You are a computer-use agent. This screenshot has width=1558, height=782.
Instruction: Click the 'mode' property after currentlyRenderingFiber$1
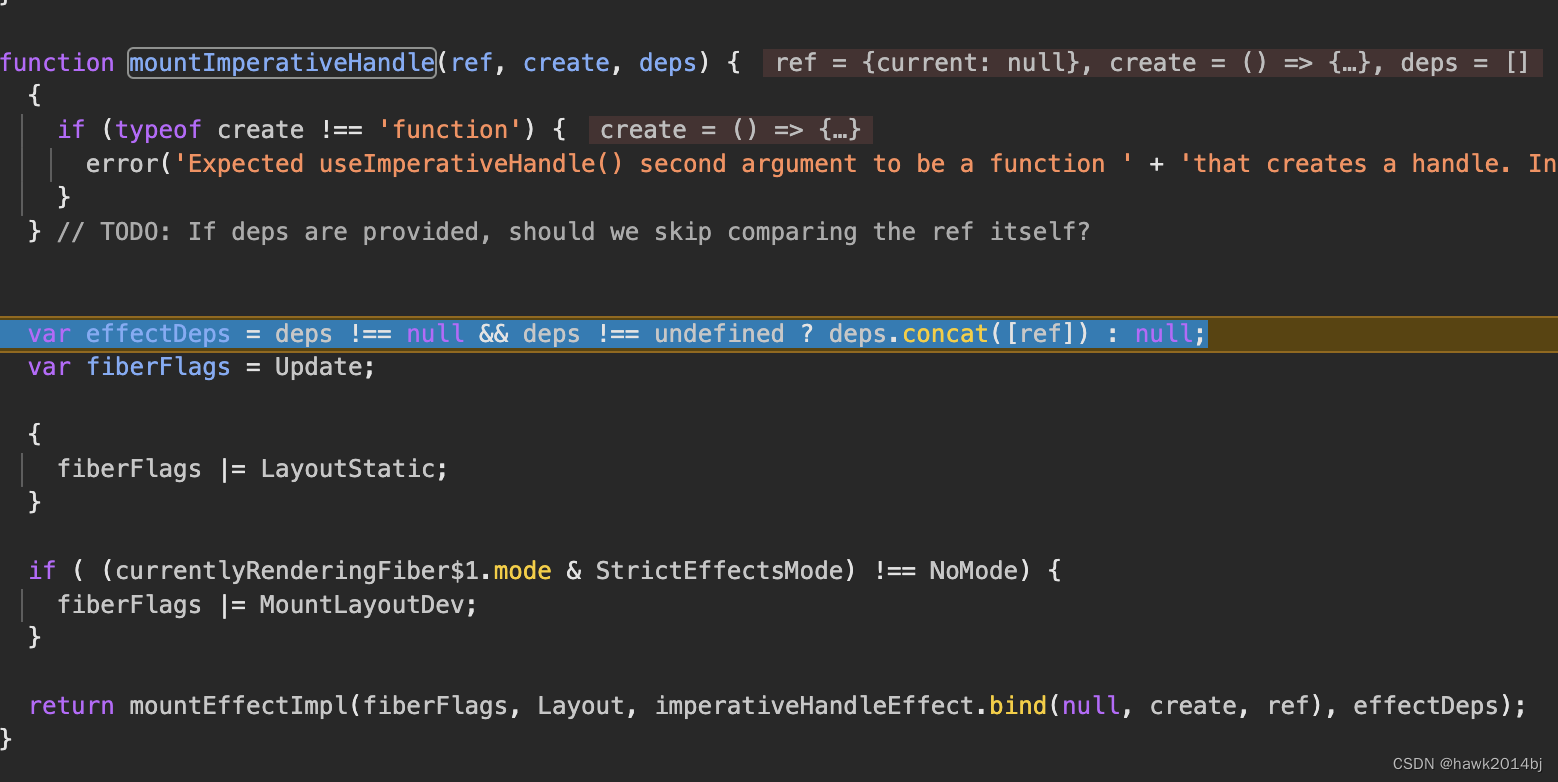pos(523,571)
